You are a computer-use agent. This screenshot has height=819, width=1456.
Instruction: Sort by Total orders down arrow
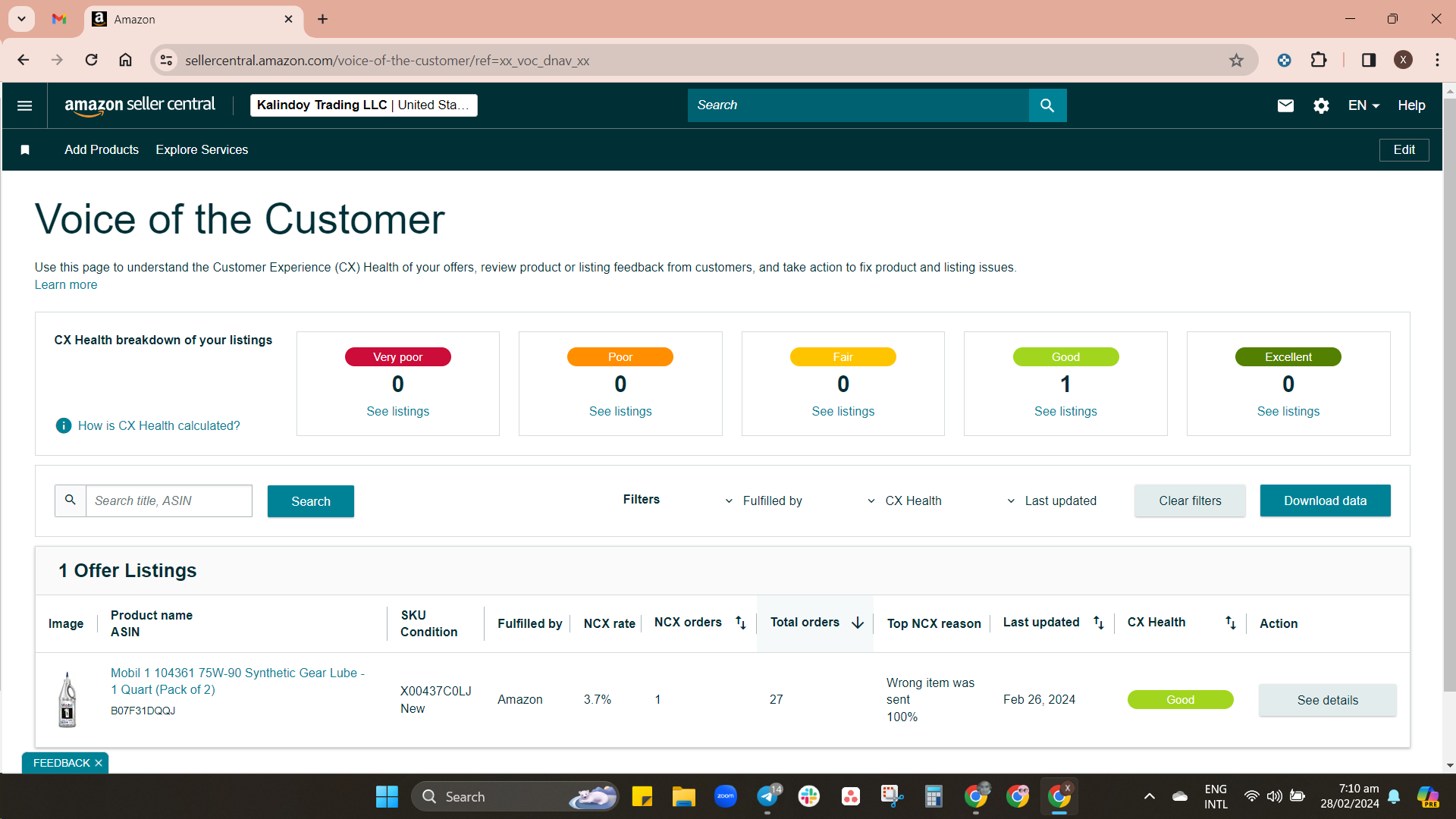858,623
